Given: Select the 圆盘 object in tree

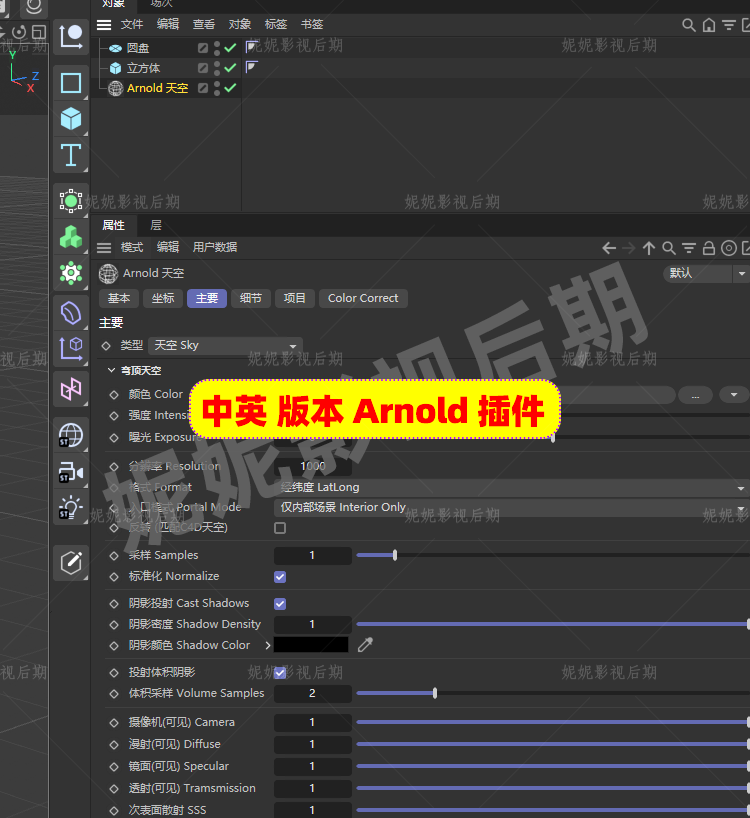Looking at the screenshot, I should point(138,48).
